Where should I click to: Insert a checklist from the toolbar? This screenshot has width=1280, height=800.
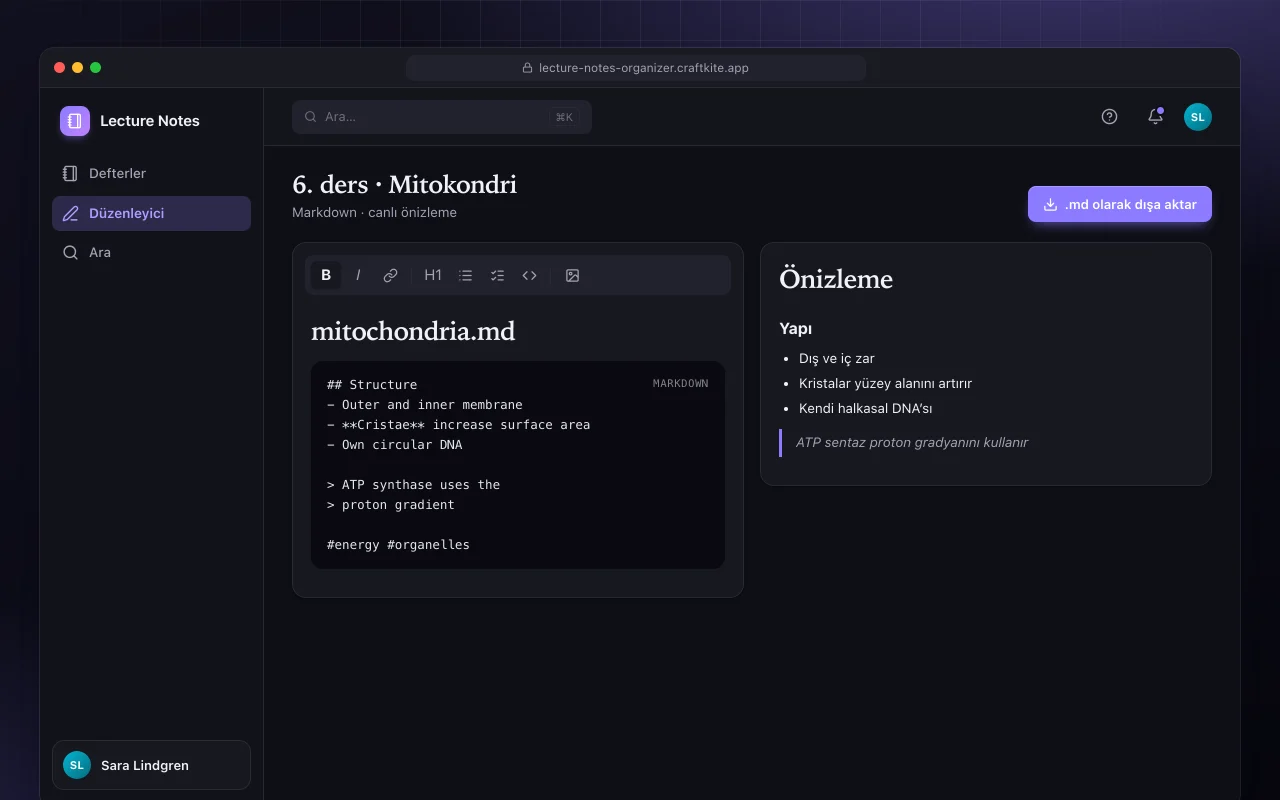497,275
